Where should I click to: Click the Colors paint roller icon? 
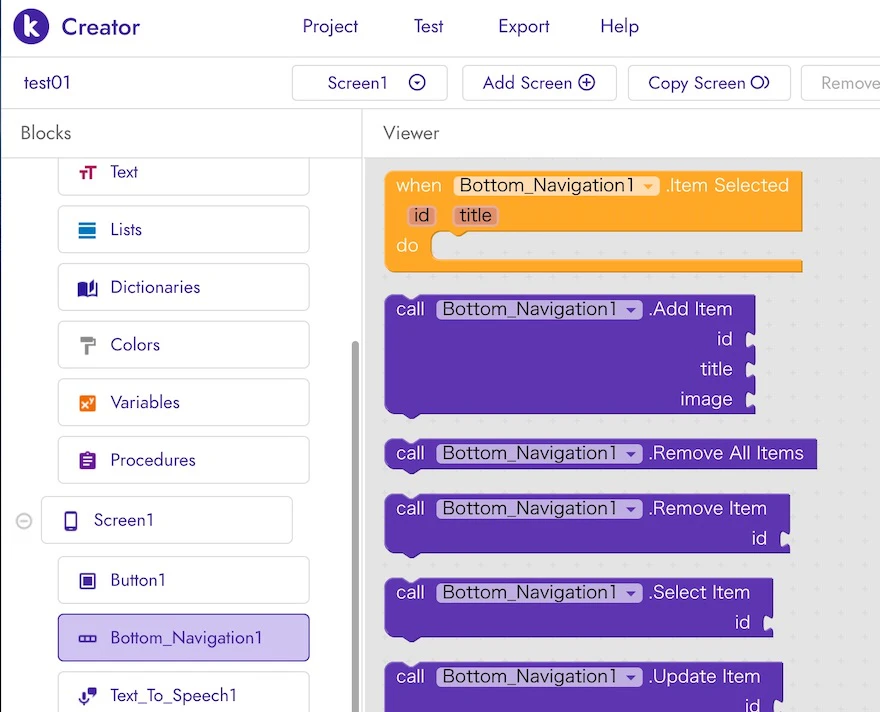point(87,345)
